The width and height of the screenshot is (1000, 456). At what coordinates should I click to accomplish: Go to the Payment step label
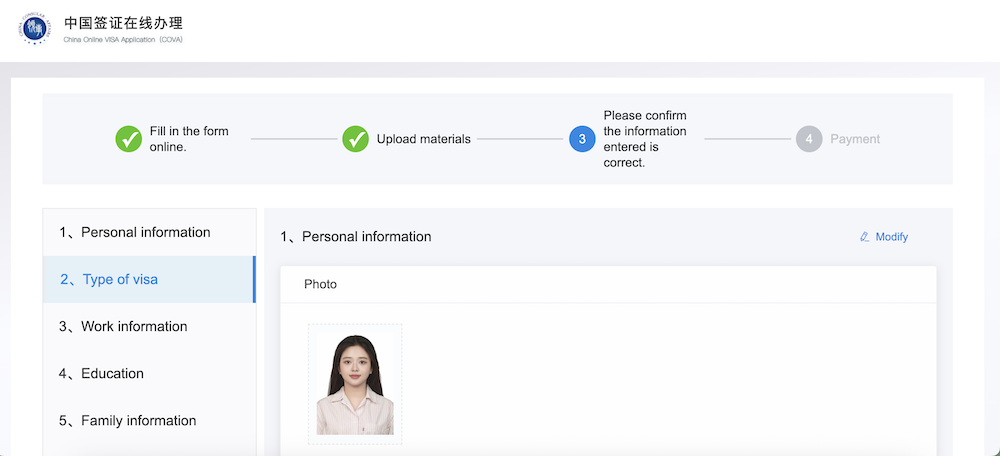855,139
